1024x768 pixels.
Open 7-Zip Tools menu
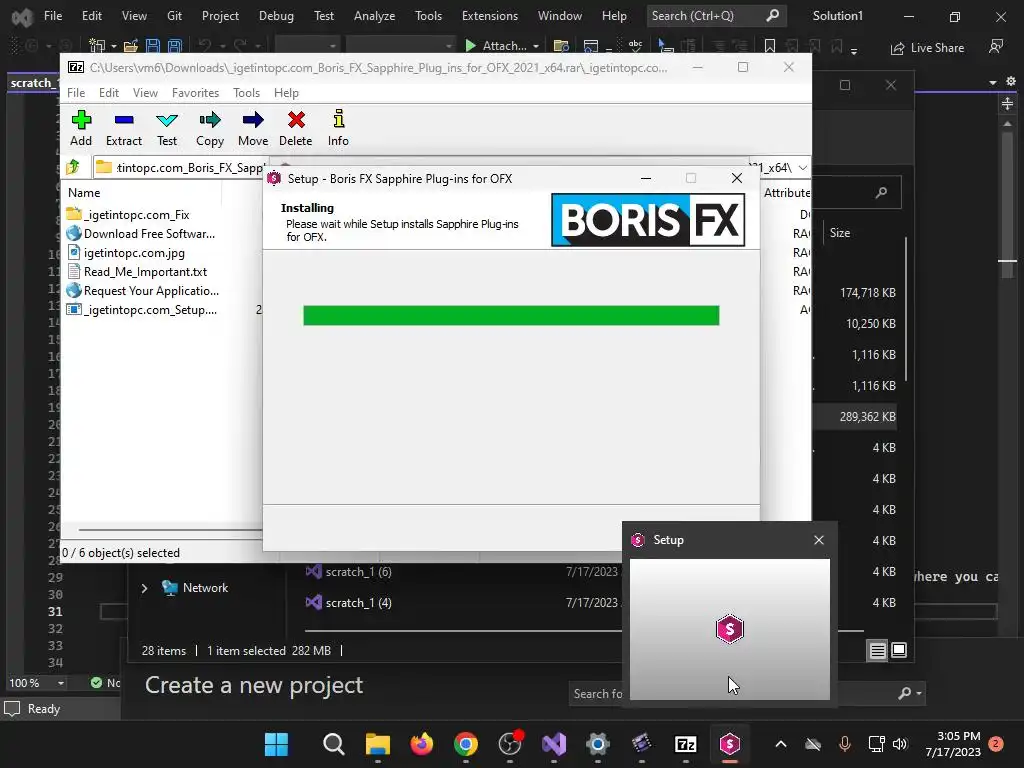[x=246, y=93]
